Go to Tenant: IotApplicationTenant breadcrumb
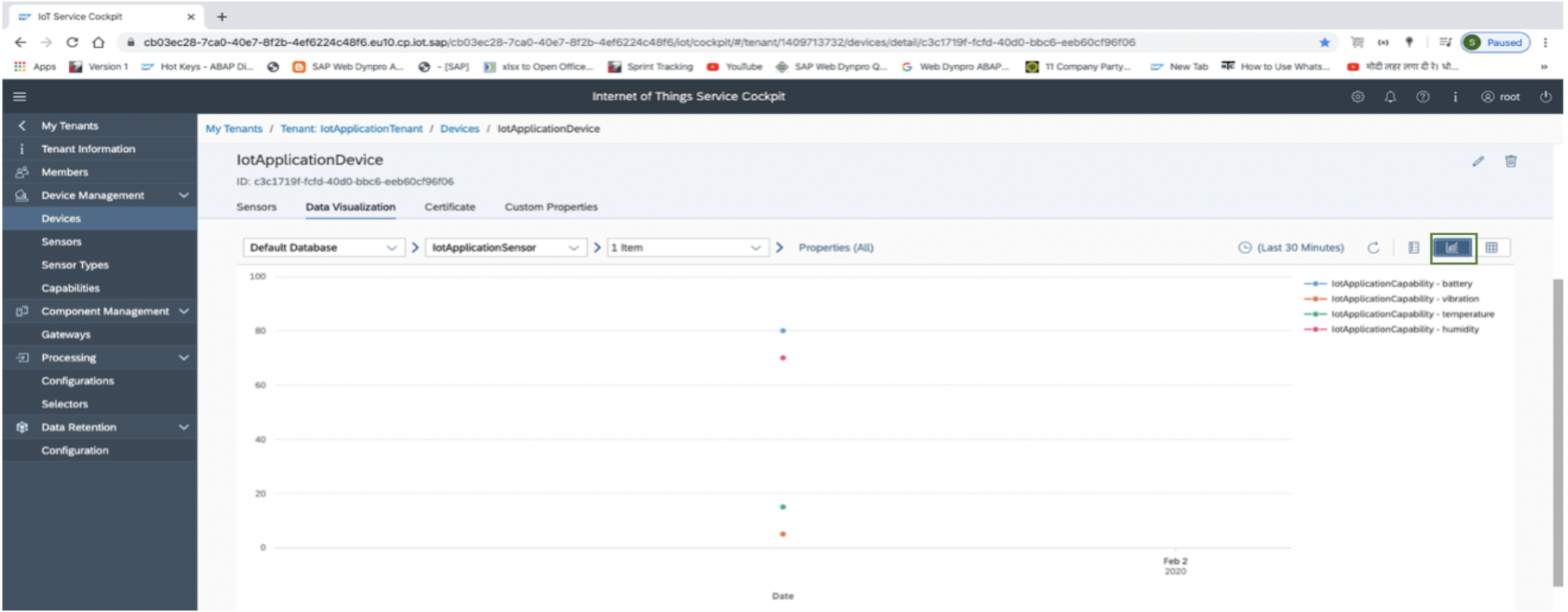Viewport: 1568px width, 612px height. coord(351,129)
